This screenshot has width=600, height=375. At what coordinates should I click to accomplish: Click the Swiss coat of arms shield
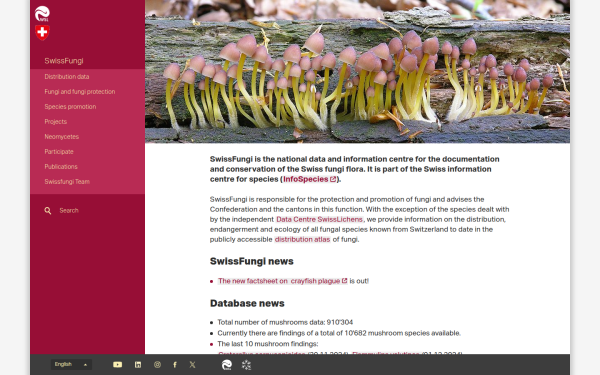point(42,33)
